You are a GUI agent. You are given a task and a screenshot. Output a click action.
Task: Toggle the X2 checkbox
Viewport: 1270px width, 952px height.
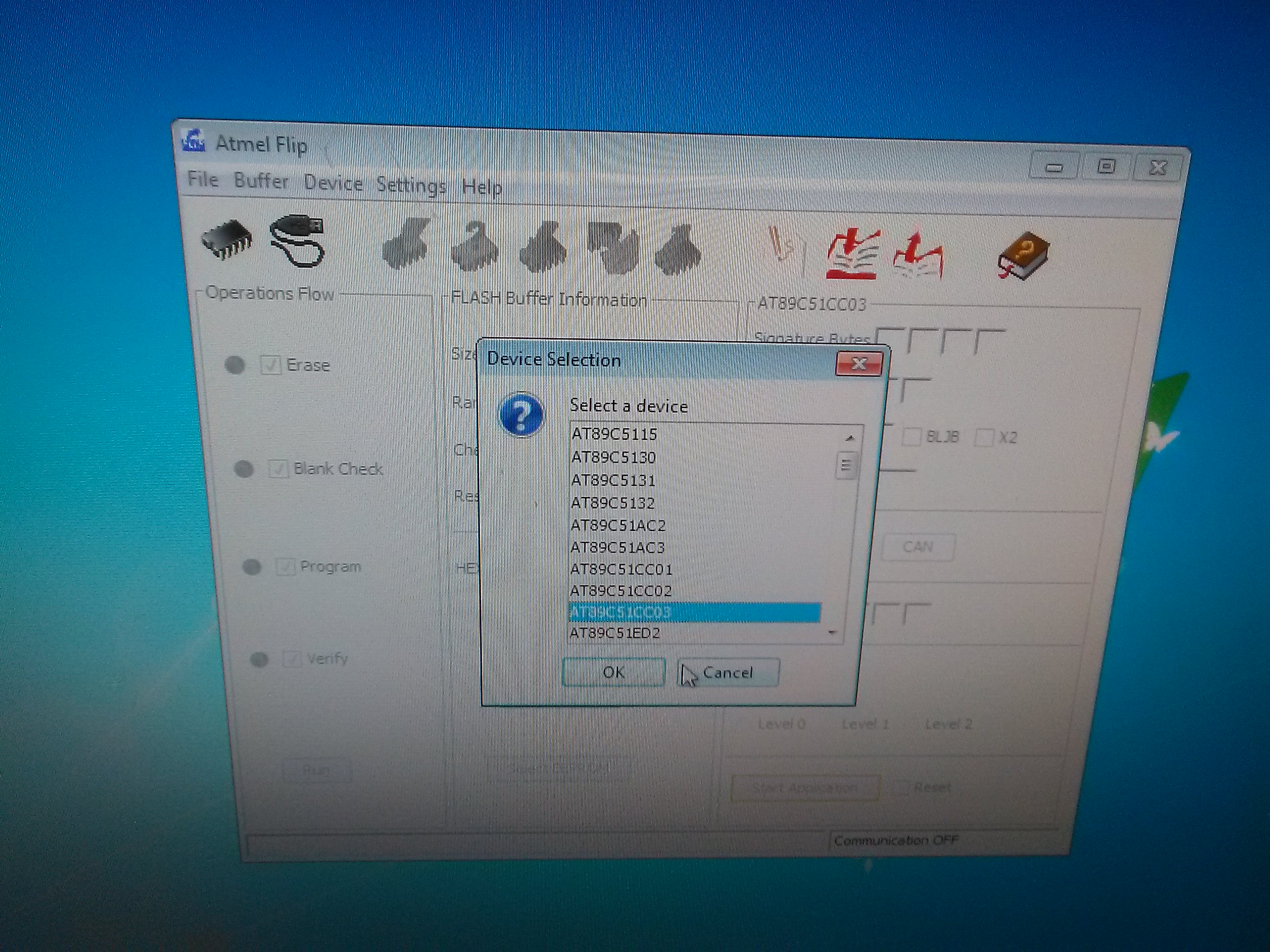(x=984, y=438)
